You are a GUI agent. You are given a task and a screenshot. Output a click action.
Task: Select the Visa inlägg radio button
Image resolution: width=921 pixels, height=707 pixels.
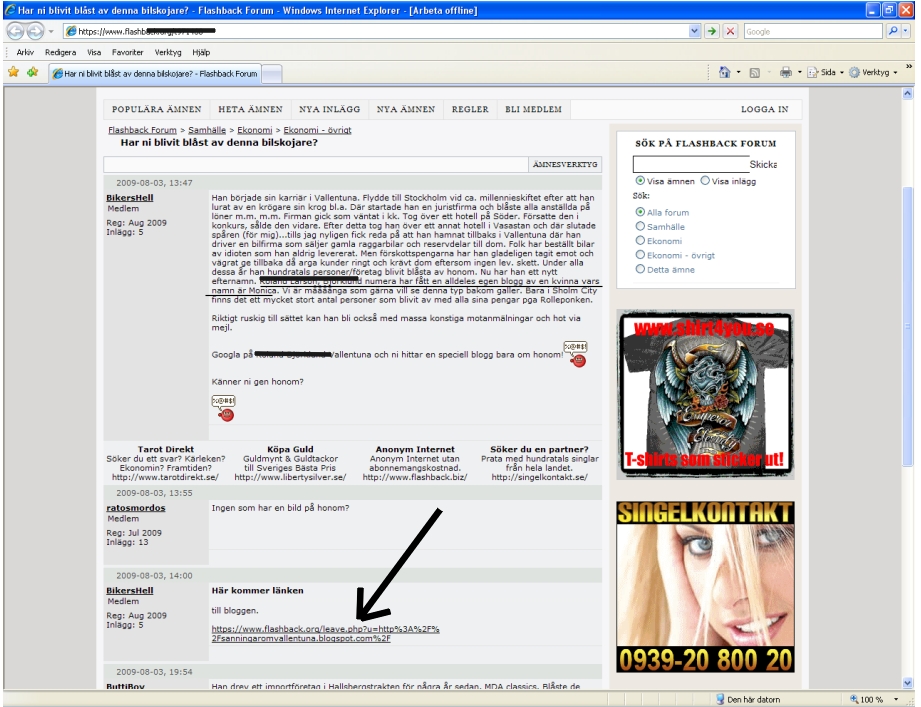pos(705,181)
